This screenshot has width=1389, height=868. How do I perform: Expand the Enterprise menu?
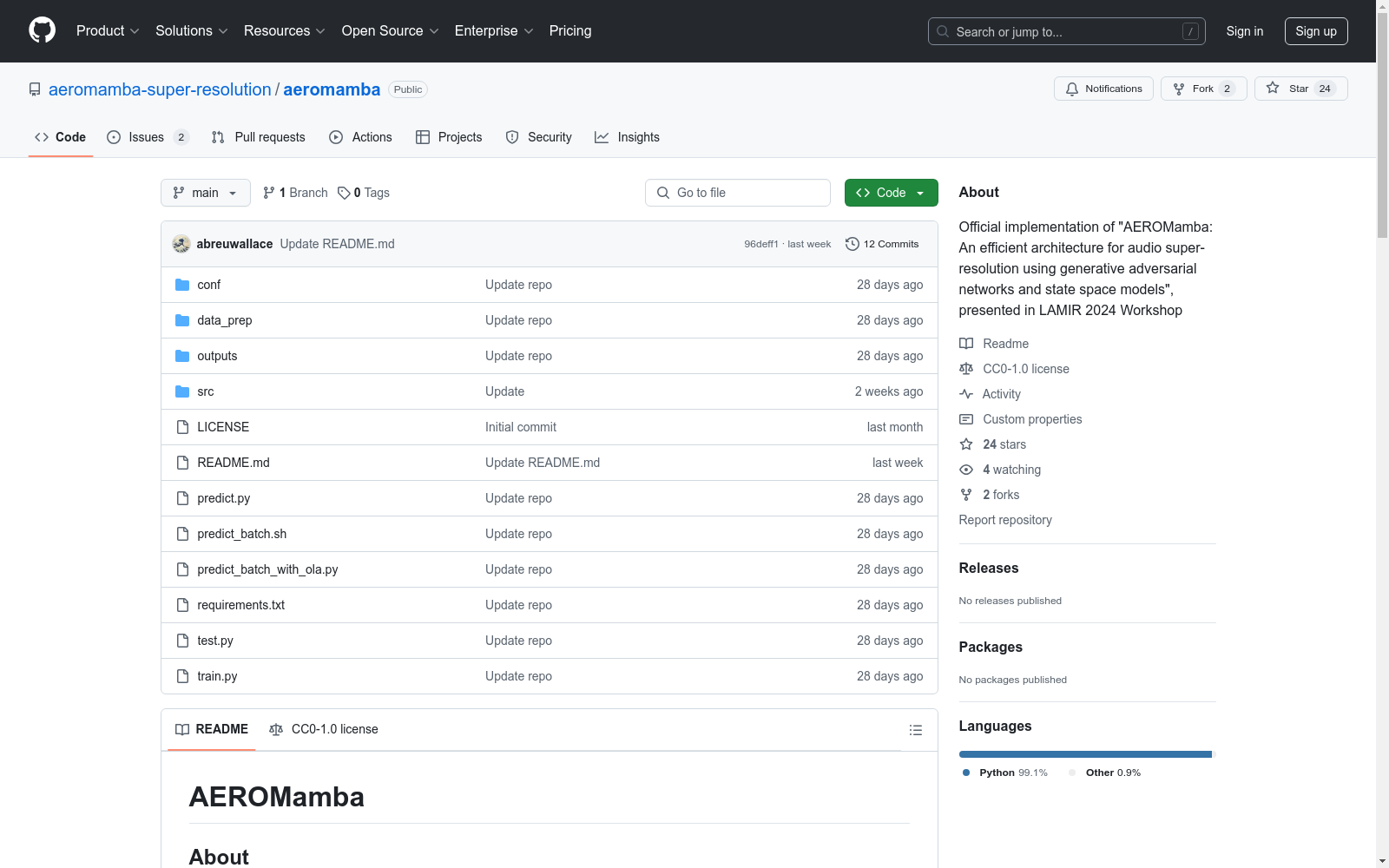494,31
